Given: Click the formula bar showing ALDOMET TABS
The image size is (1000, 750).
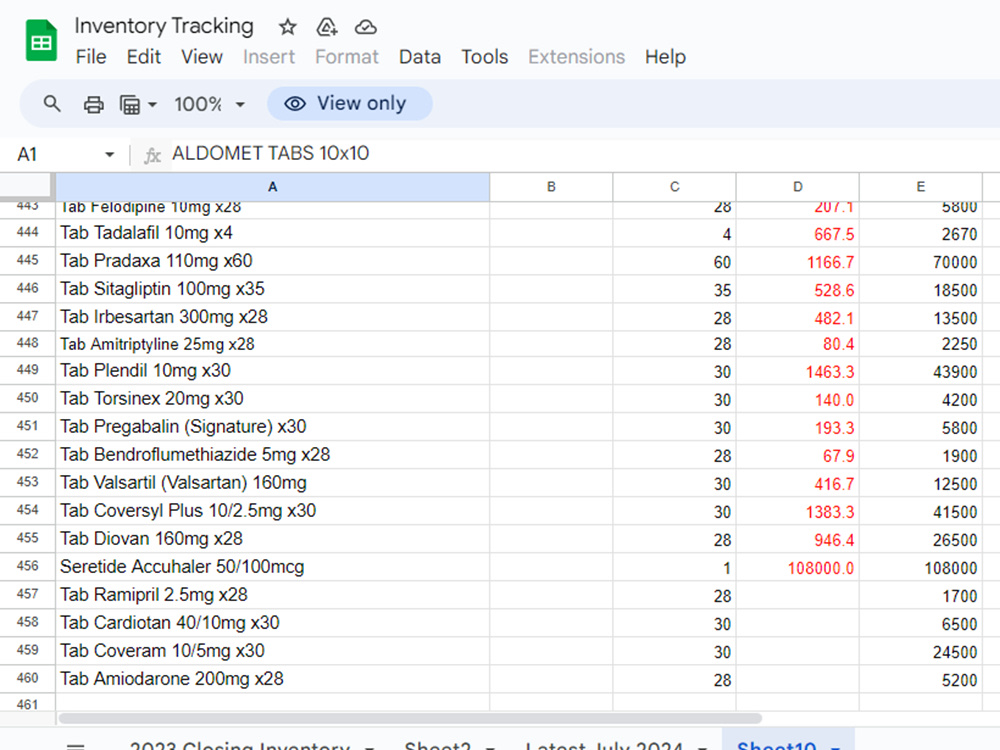Looking at the screenshot, I should (584, 154).
